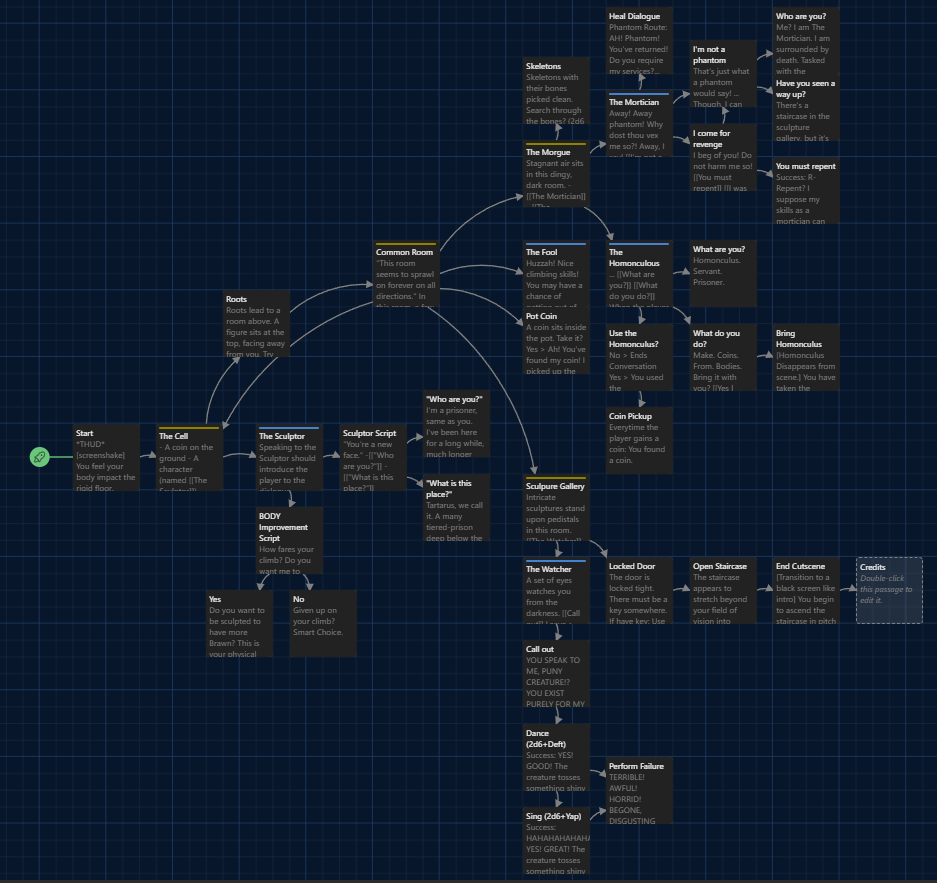Select the End Cutscene passage
937x883 pixels.
tap(807, 591)
